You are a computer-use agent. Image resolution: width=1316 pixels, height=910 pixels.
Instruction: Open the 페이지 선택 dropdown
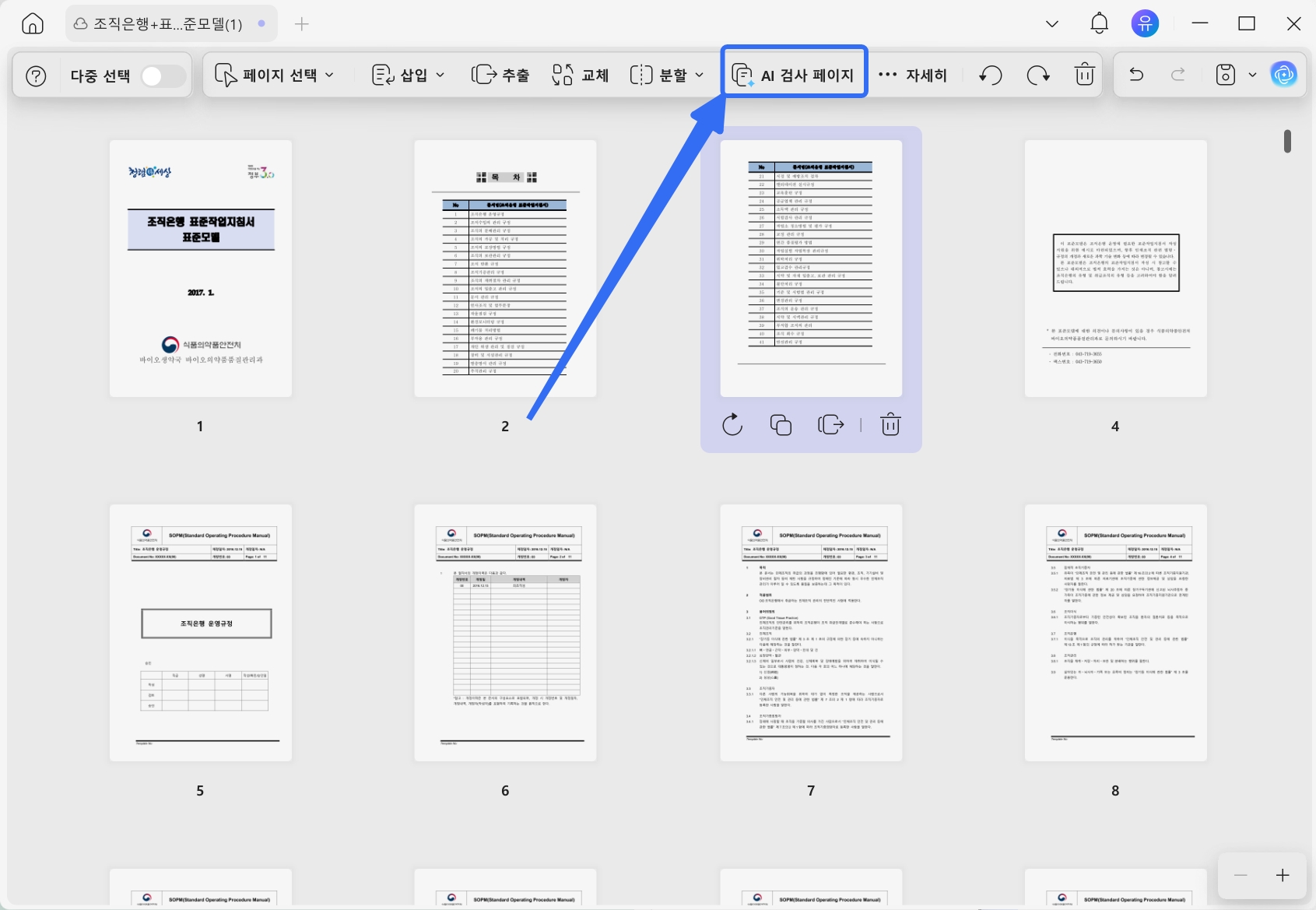[274, 76]
